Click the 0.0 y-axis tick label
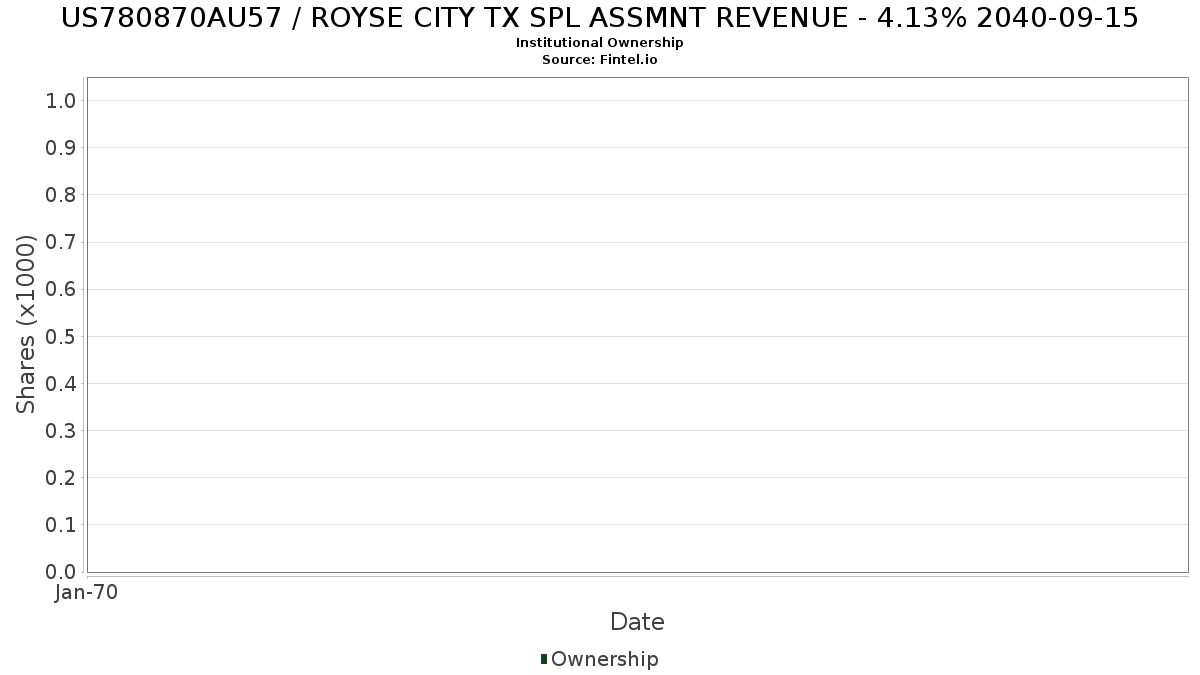1200x675 pixels. click(61, 571)
